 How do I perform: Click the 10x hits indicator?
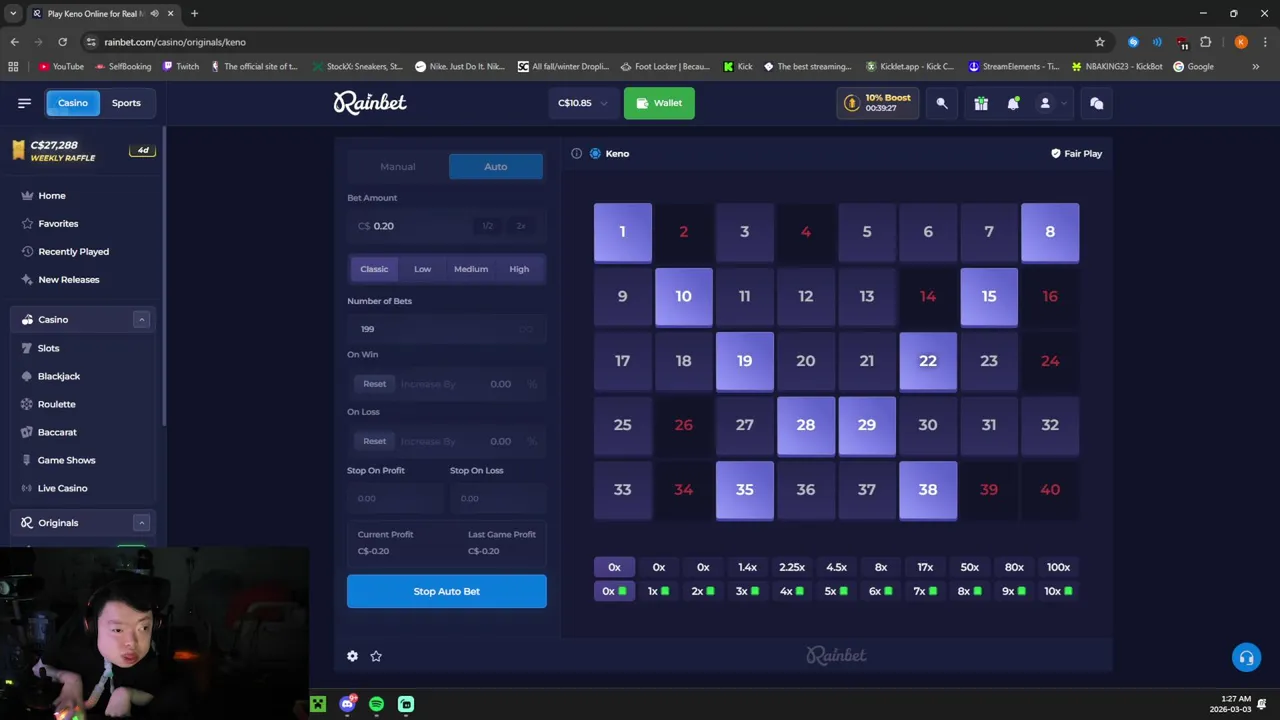1058,591
